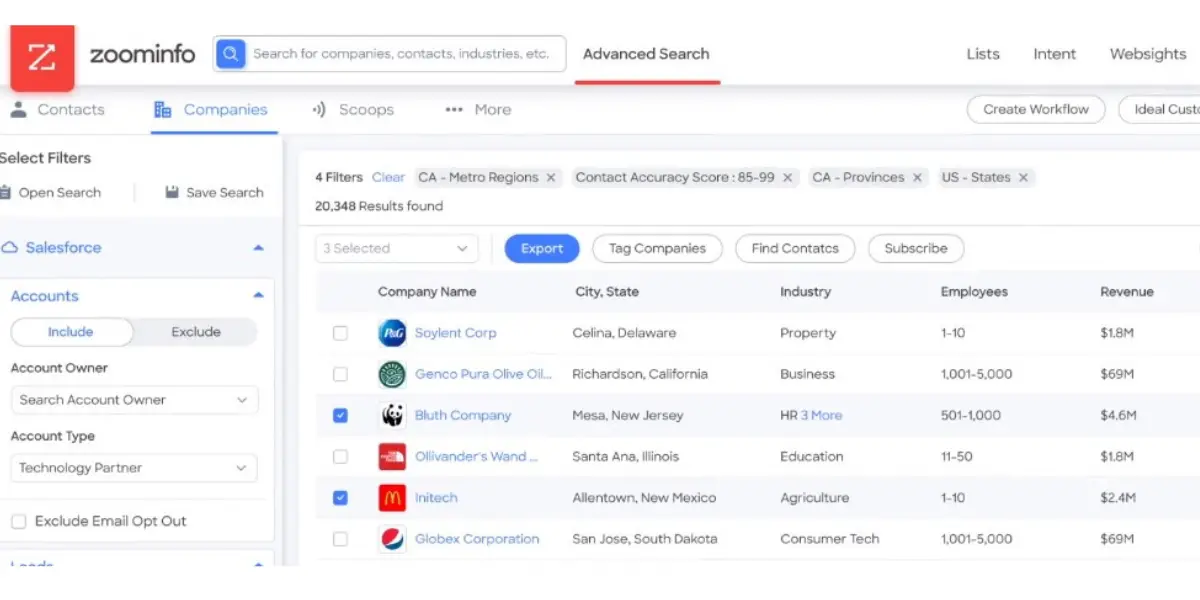Uncheck the Bluth Company row checkbox
This screenshot has height=600, width=1200.
pos(340,415)
